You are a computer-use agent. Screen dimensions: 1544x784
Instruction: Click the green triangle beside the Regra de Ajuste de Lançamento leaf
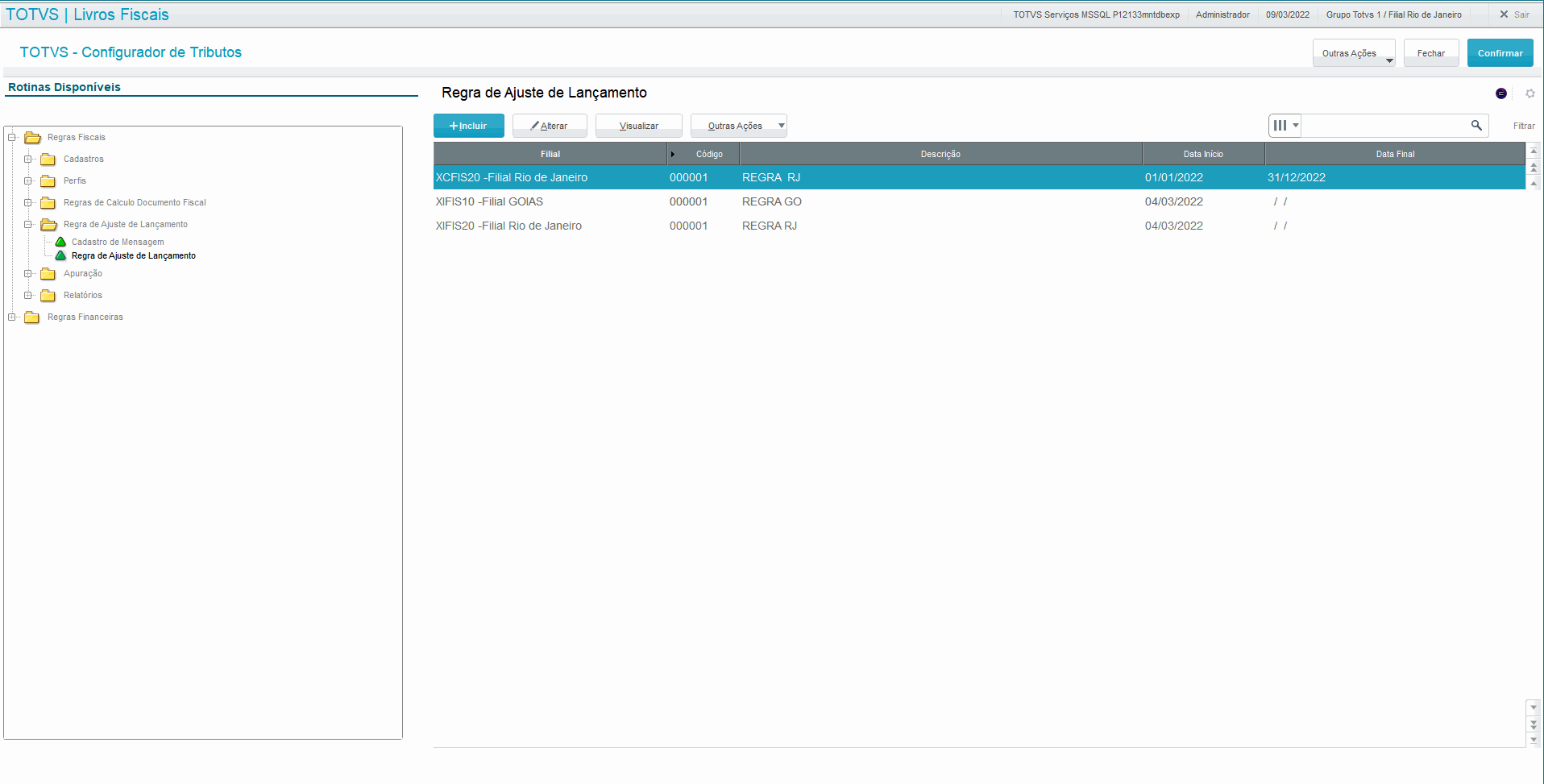60,255
